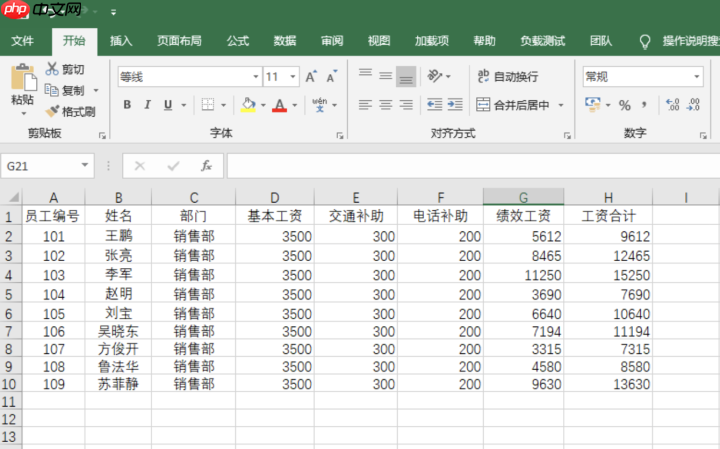Viewport: 720px width, 449px height.
Task: Increase font size with large A
Action: [x=311, y=76]
